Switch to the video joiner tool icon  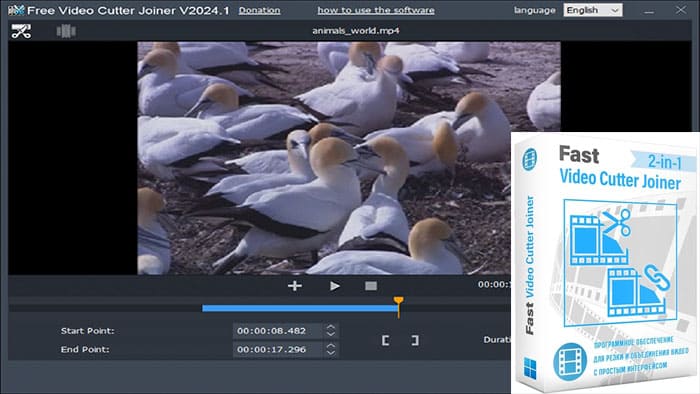[x=66, y=31]
